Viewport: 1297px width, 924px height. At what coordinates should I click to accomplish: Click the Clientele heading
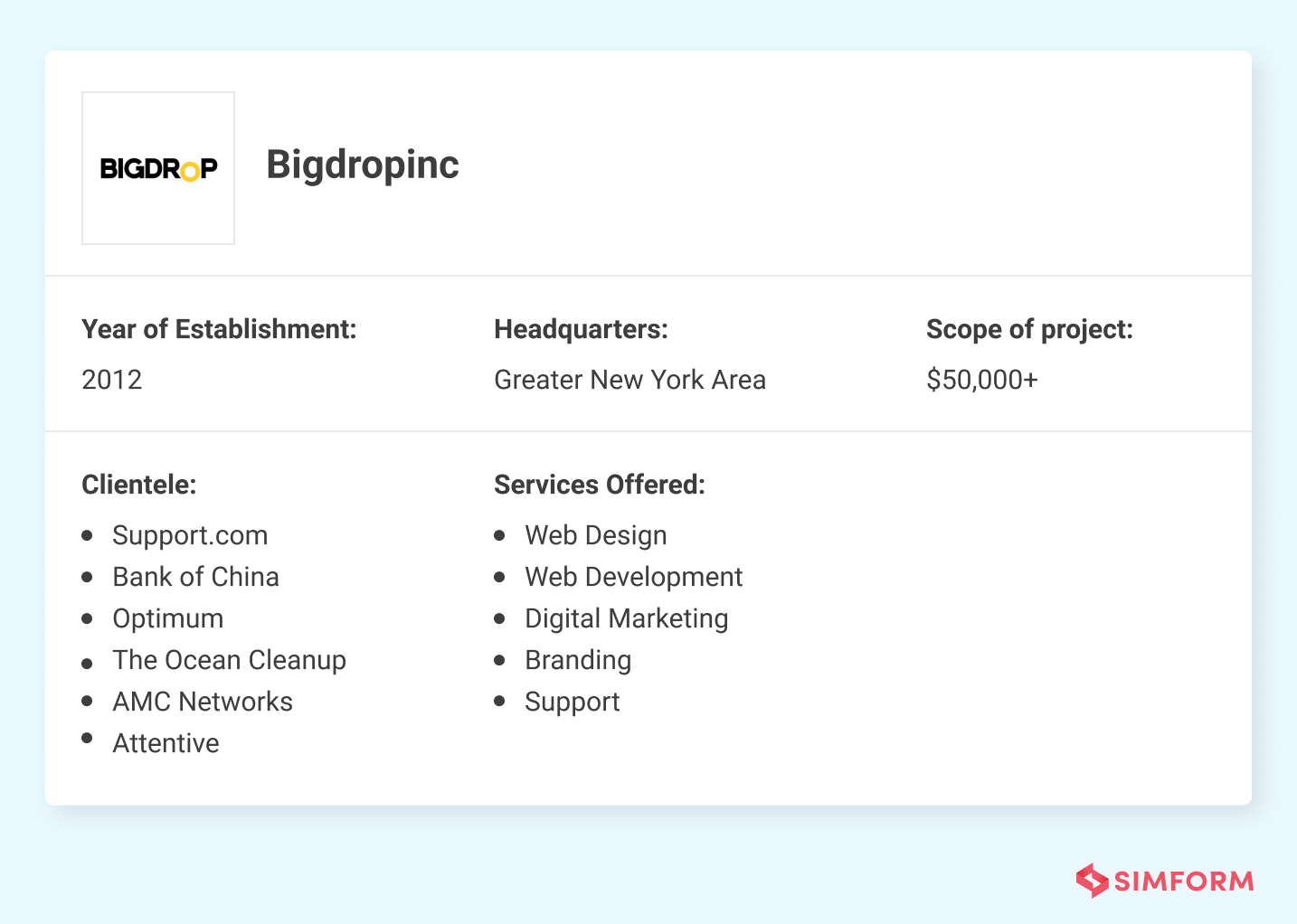[139, 485]
